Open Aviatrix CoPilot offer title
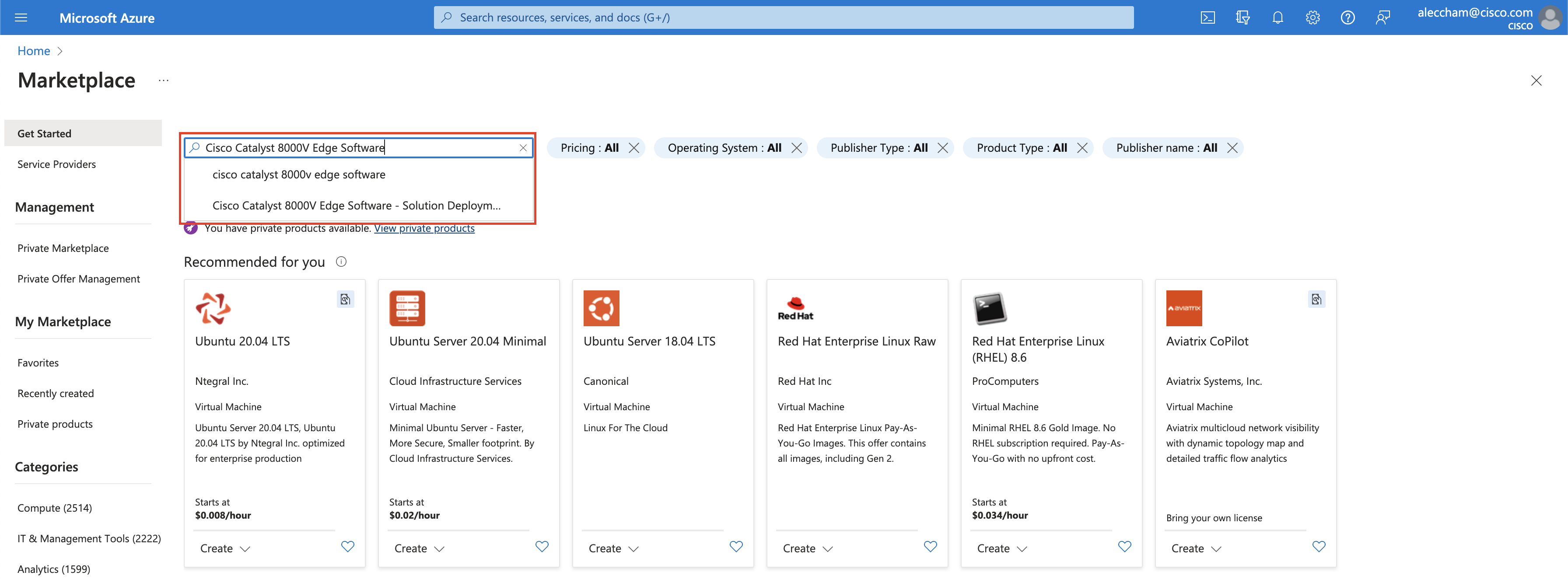The height and width of the screenshot is (579, 1568). click(1207, 341)
